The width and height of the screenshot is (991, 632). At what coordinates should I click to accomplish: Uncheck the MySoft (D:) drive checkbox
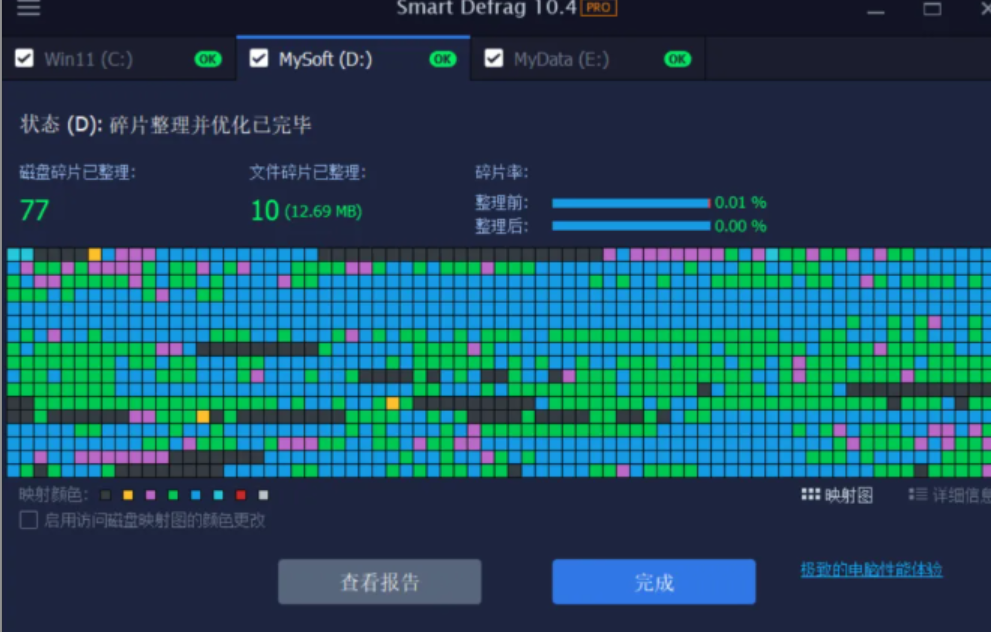click(258, 59)
